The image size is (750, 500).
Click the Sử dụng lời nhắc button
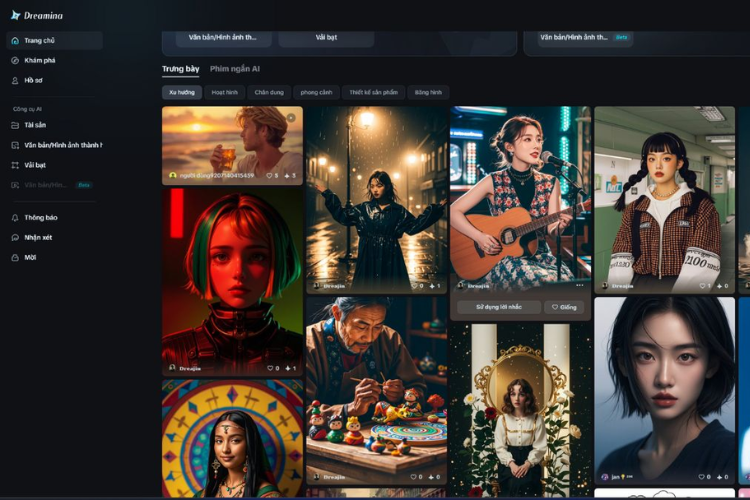499,307
